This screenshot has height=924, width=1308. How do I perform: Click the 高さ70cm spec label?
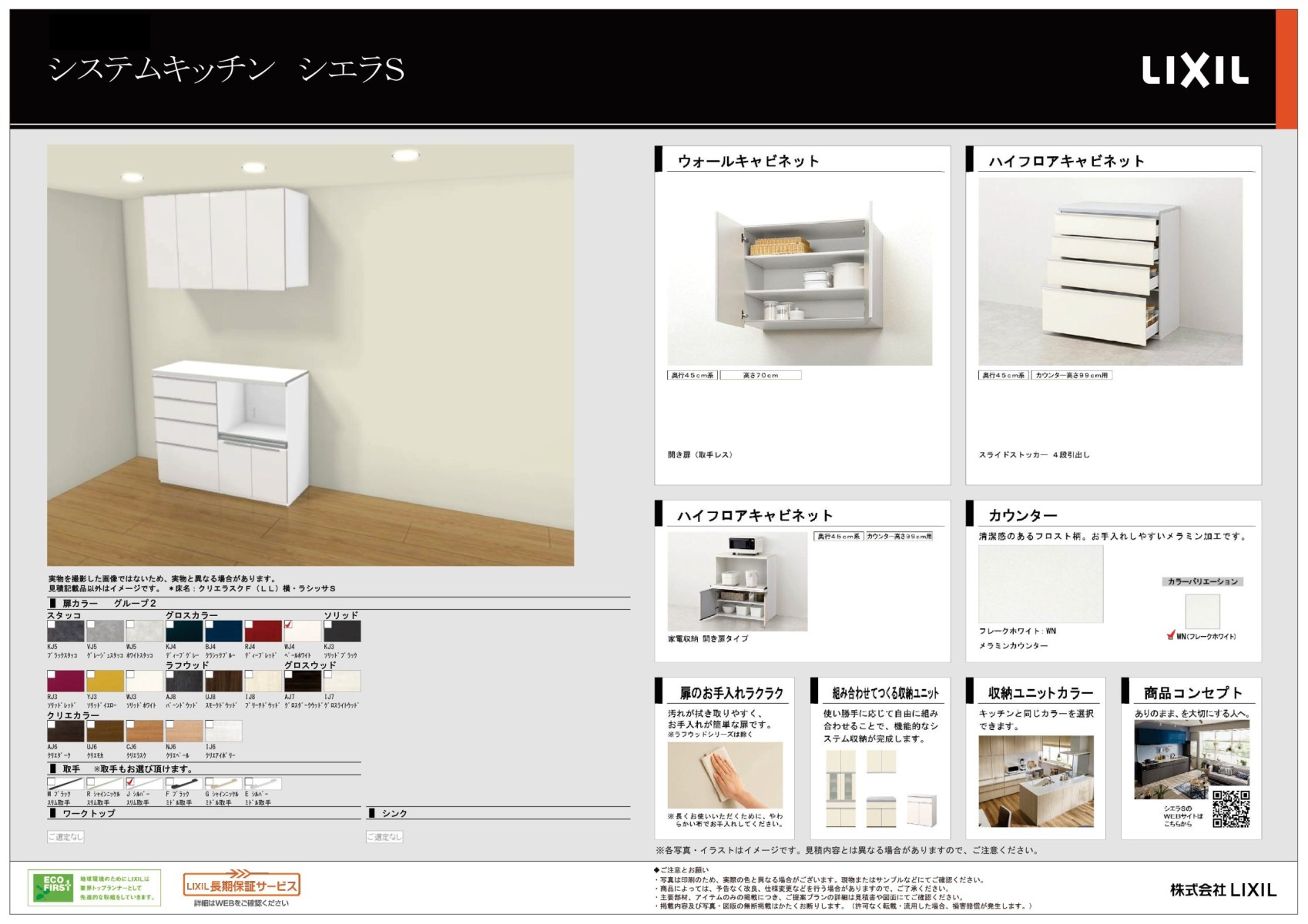pos(760,376)
